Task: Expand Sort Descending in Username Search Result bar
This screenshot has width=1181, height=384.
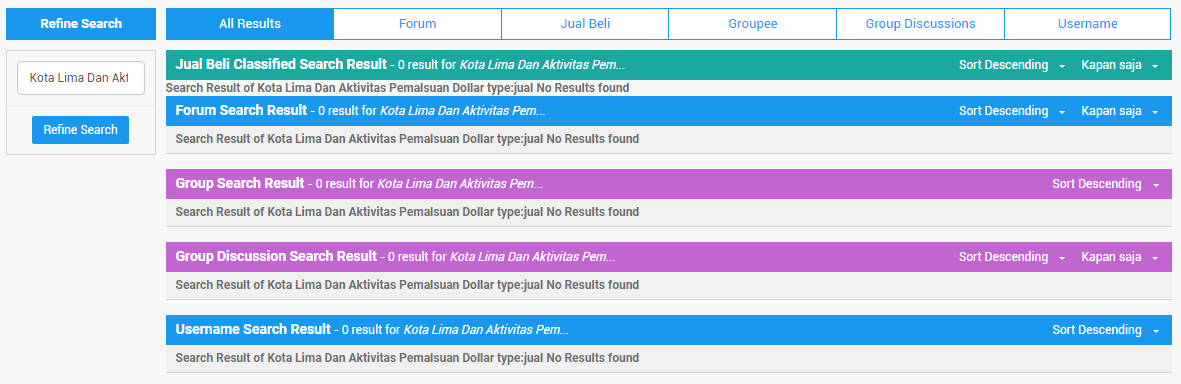Action: click(x=1105, y=330)
